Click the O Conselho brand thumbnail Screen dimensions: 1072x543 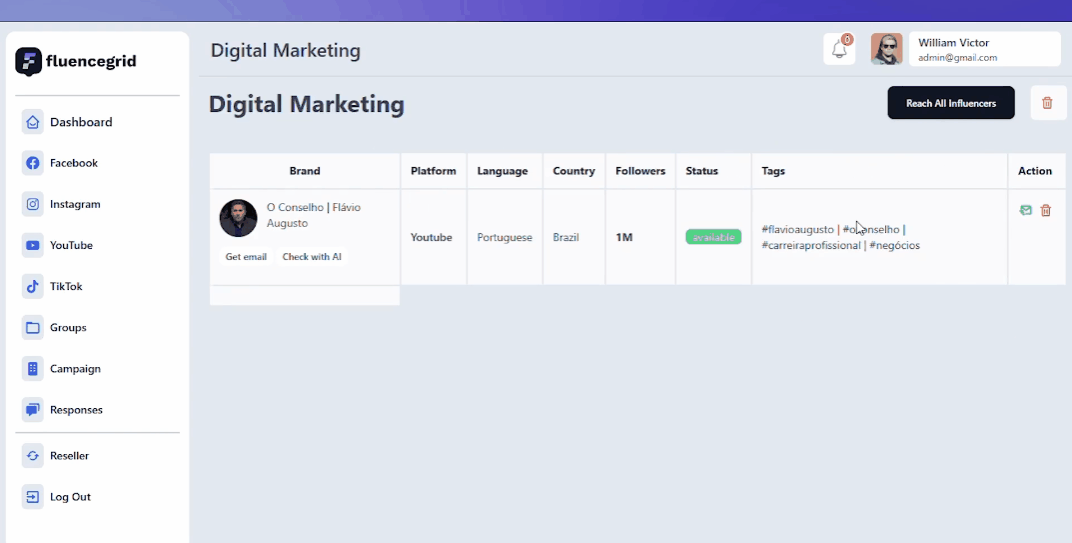coord(238,218)
